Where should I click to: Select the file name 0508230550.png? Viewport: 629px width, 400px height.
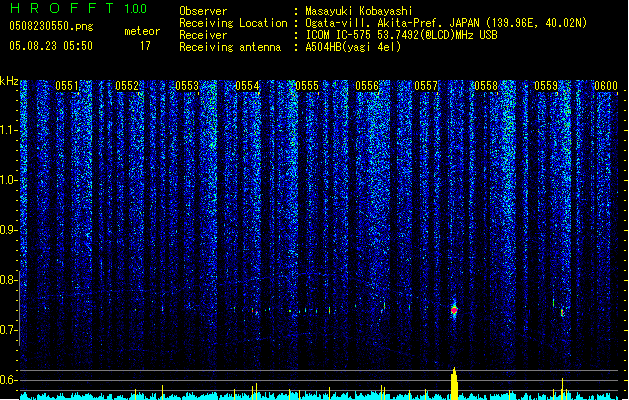click(51, 26)
